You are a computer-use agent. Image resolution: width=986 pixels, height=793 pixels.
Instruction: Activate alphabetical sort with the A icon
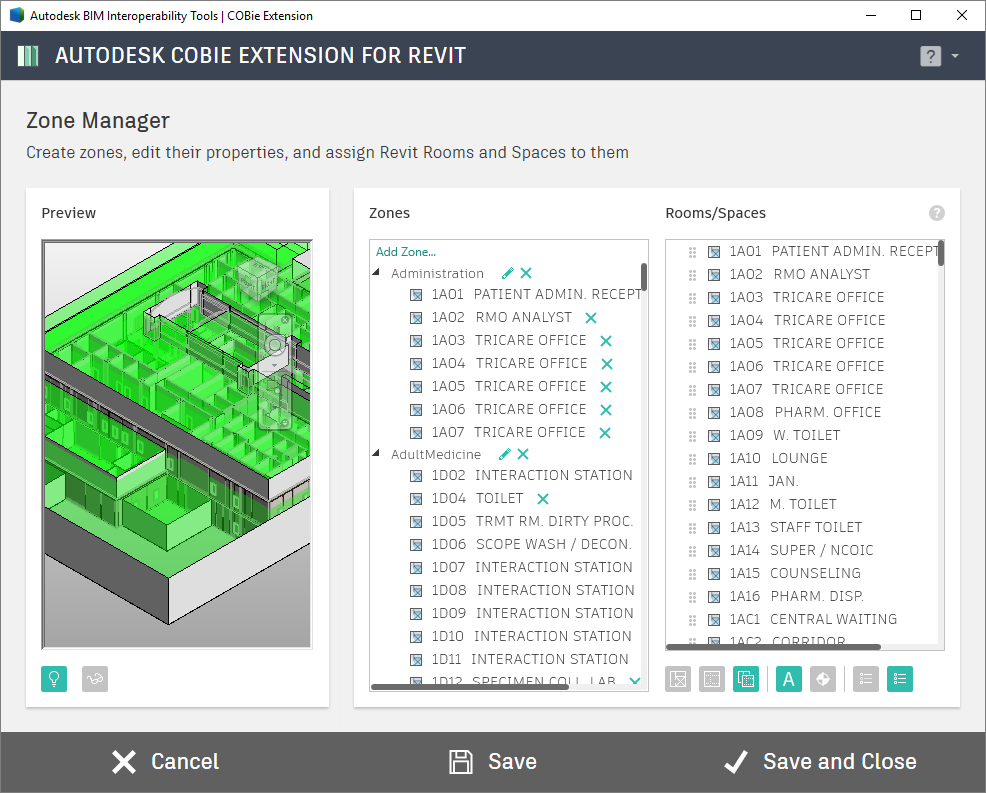click(x=788, y=679)
